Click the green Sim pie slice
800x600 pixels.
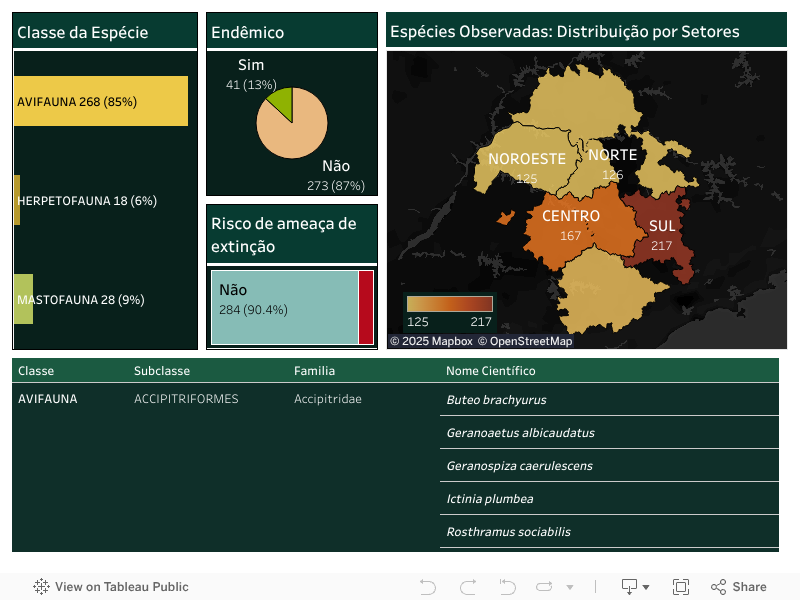click(x=281, y=103)
